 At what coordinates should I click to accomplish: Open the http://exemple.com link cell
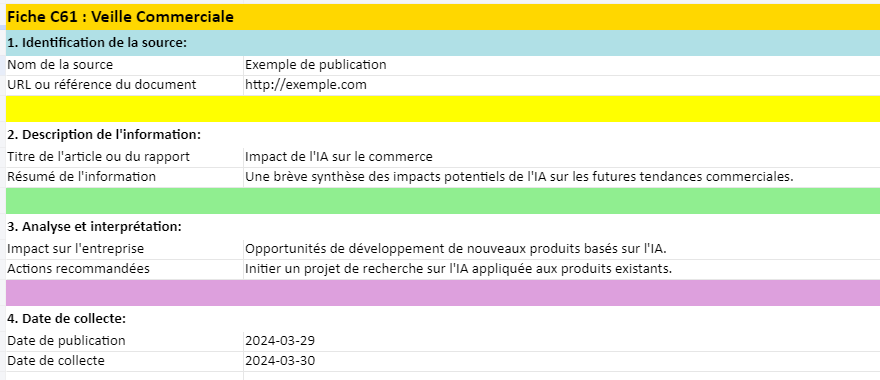coord(562,85)
